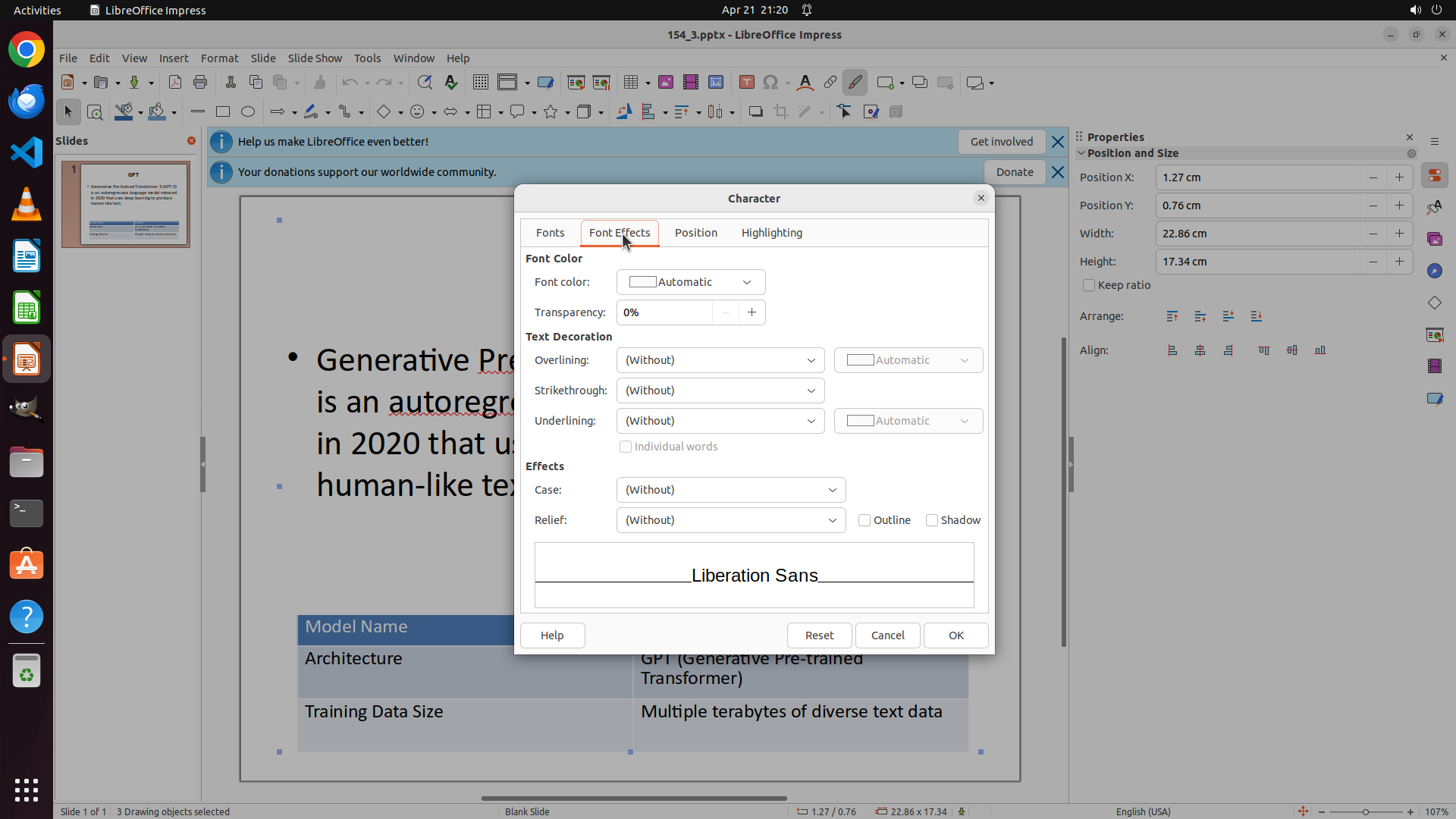Select the Rectangle shape tool

(x=223, y=112)
